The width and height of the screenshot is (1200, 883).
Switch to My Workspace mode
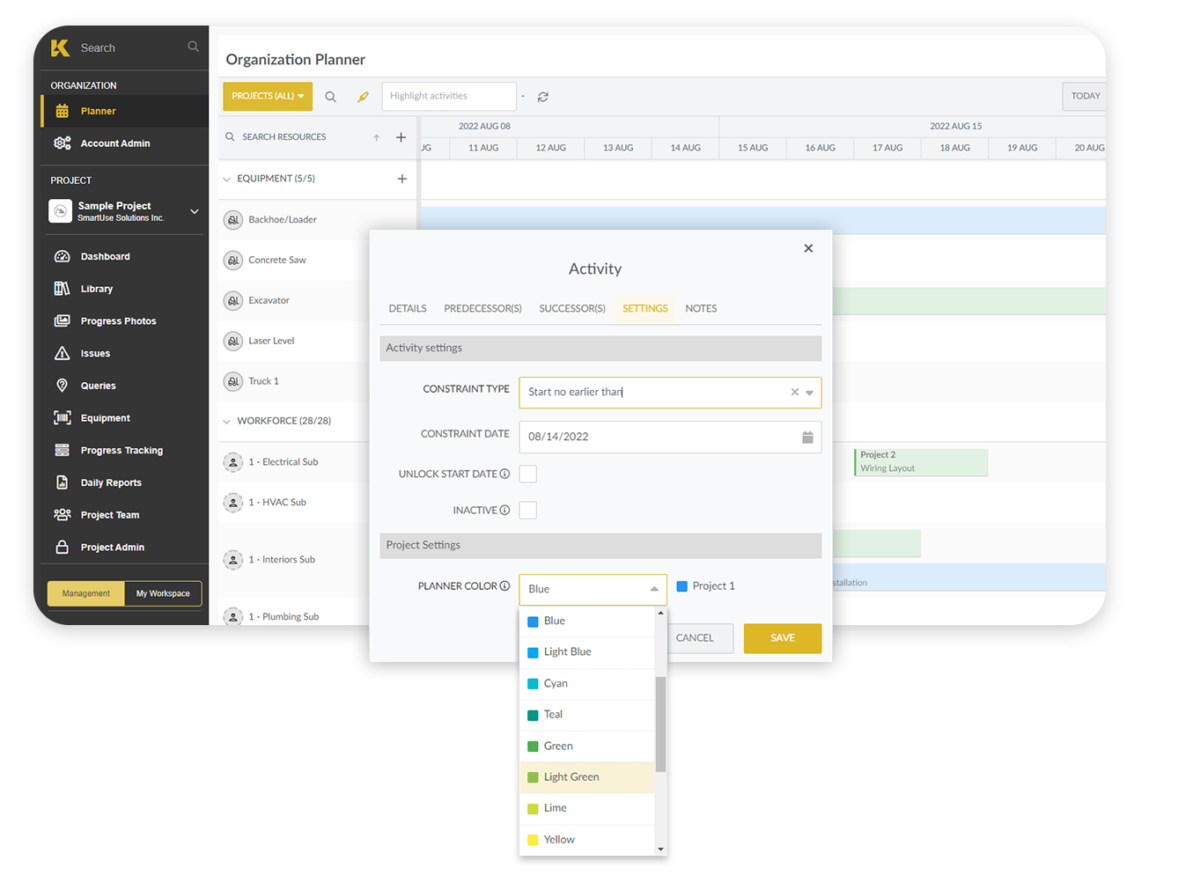[x=162, y=593]
